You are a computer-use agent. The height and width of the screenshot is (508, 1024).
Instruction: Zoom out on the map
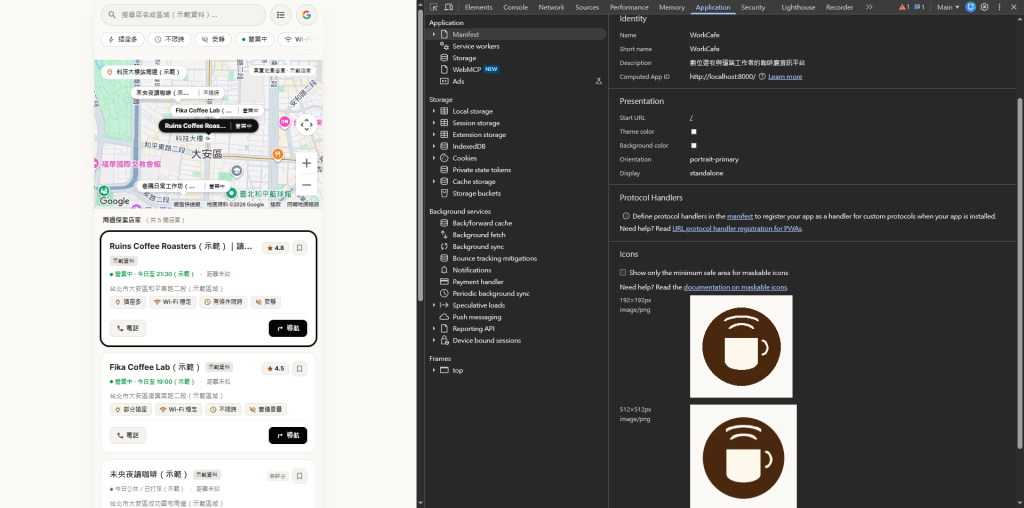tap(306, 185)
